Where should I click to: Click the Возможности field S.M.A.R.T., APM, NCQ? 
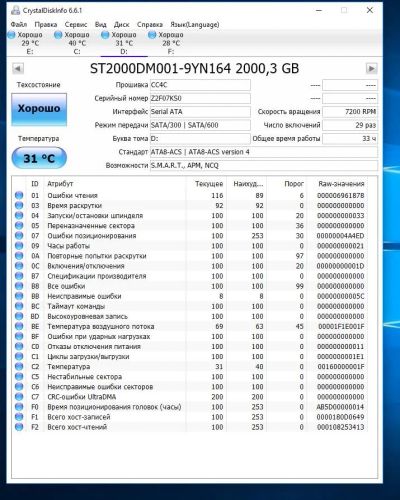coord(264,165)
